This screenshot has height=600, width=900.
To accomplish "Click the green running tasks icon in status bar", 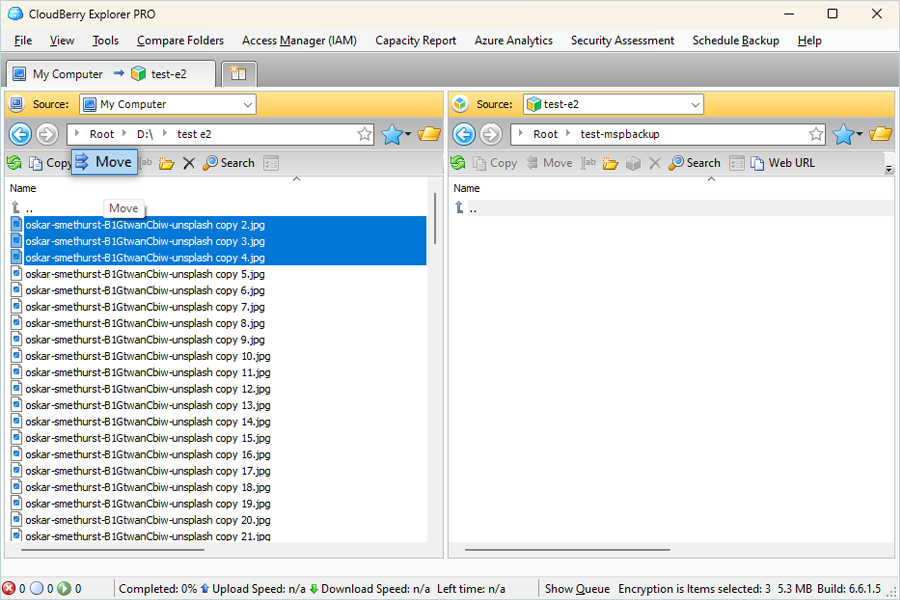I will coord(64,589).
